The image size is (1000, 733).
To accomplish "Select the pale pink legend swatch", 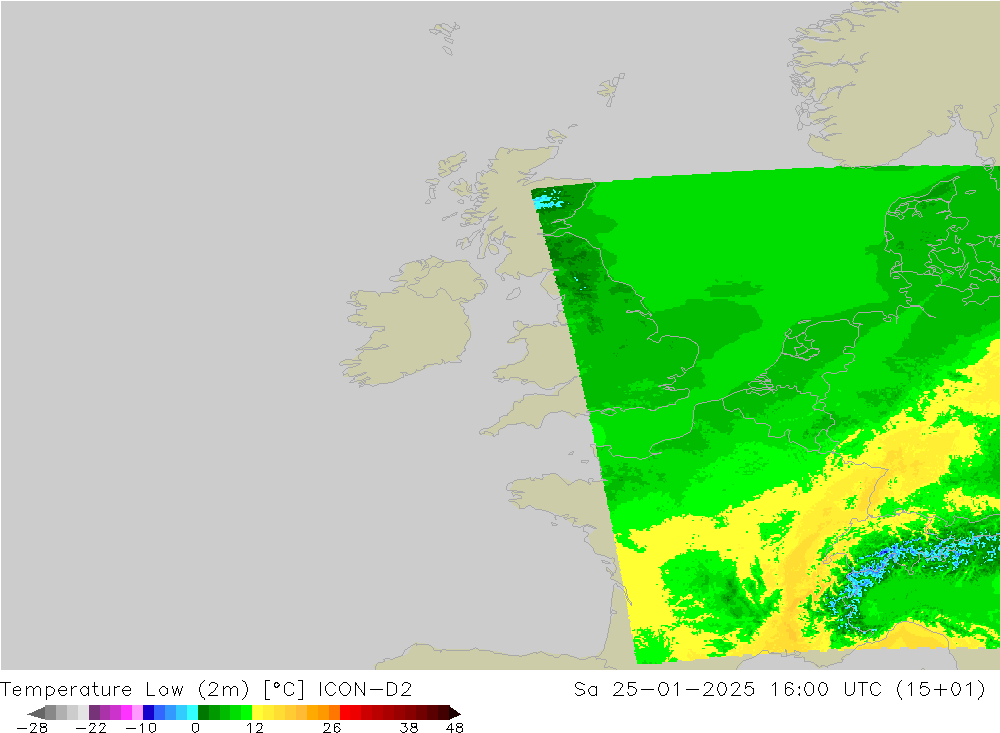I will (x=137, y=713).
